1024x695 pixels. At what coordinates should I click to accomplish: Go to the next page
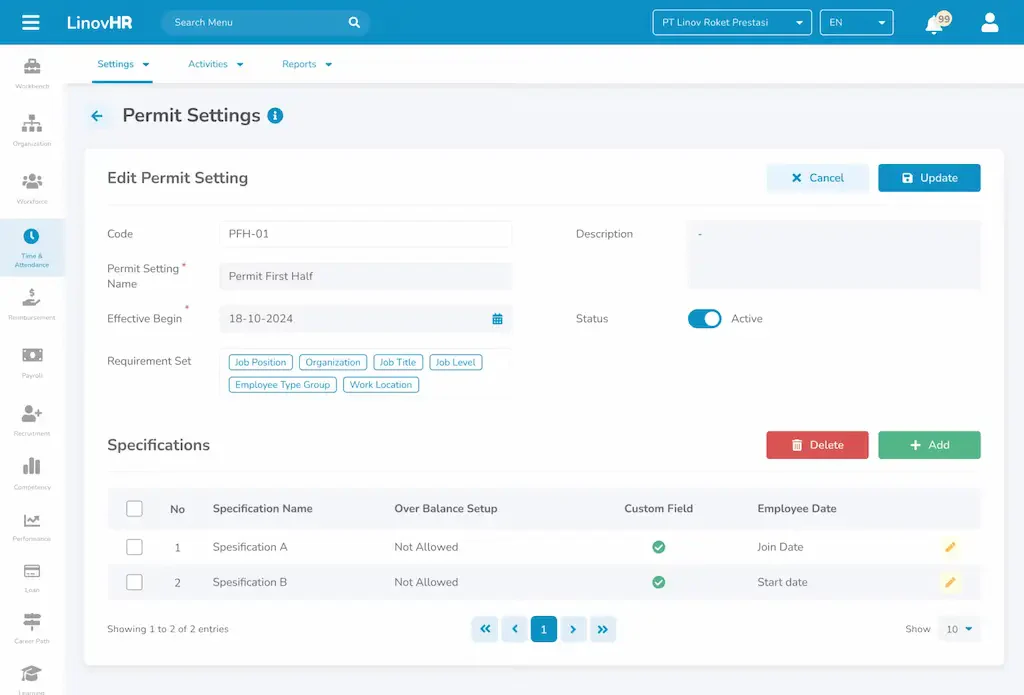(573, 629)
